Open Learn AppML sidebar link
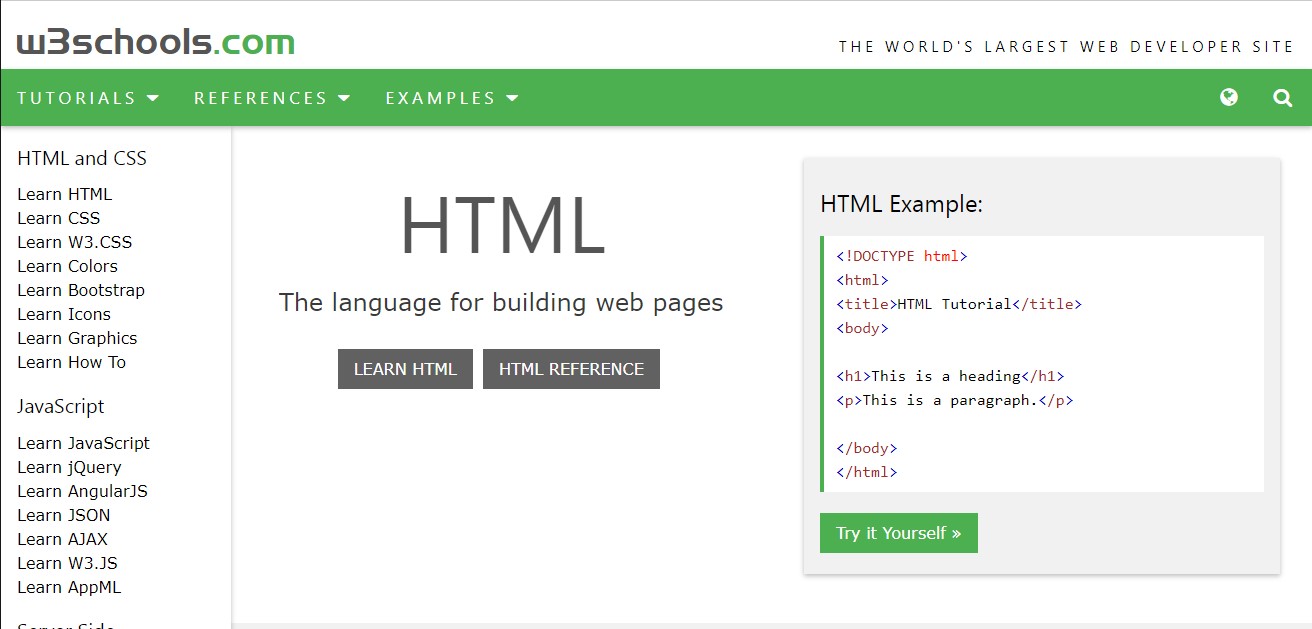Image resolution: width=1312 pixels, height=629 pixels. [x=69, y=587]
